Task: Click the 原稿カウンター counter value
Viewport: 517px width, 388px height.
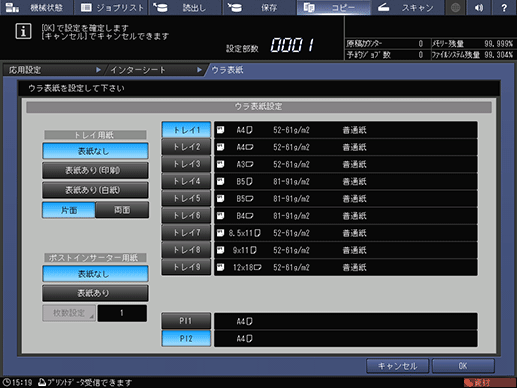Action: [x=421, y=44]
